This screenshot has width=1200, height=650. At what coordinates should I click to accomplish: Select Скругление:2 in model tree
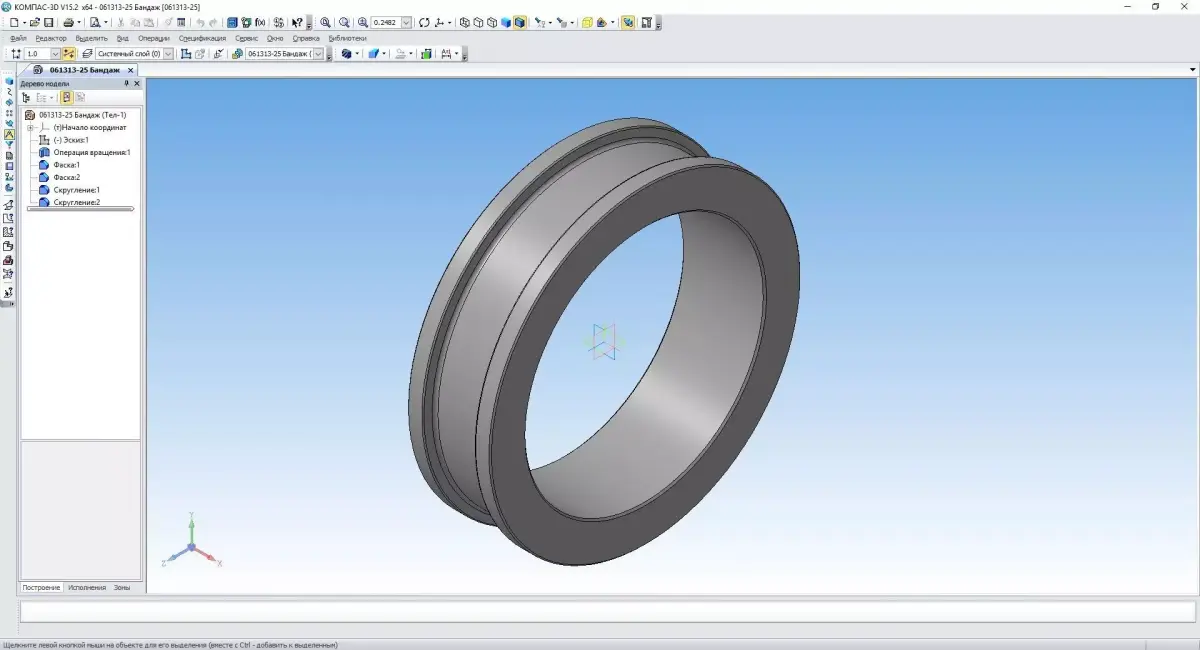pyautogui.click(x=77, y=202)
